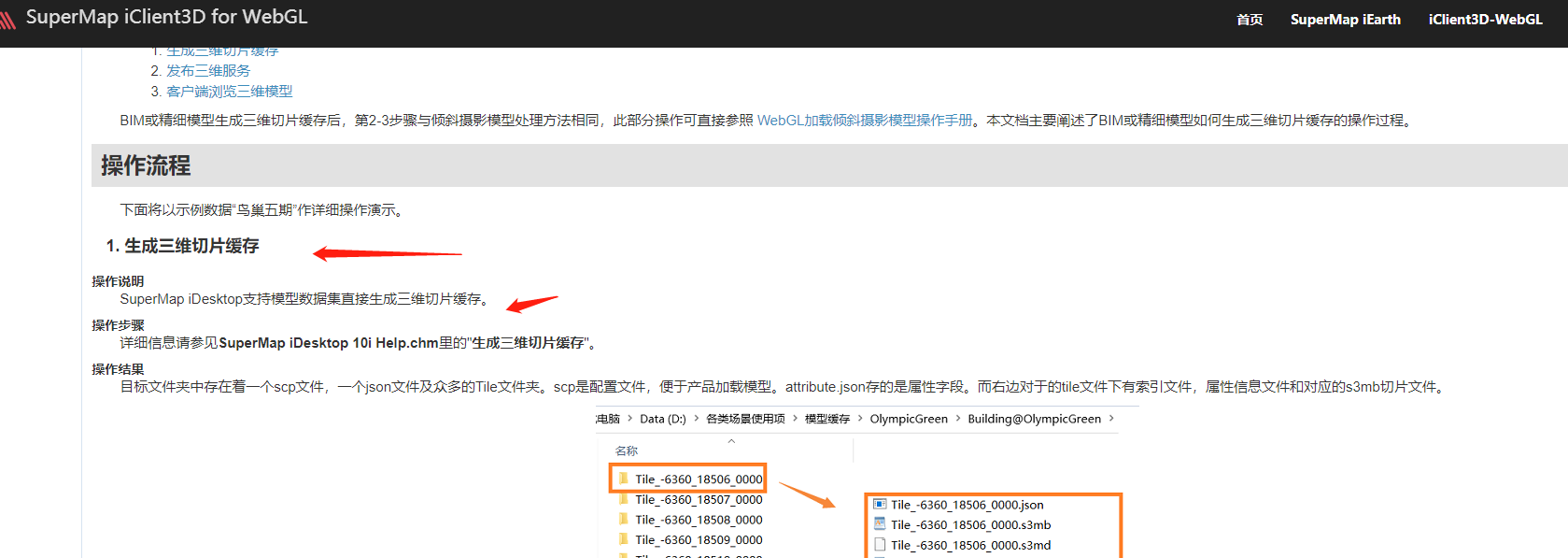The height and width of the screenshot is (558, 1568).
Task: Click the folder icon beside Tile_-6360_18509_0000
Action: pos(623,539)
